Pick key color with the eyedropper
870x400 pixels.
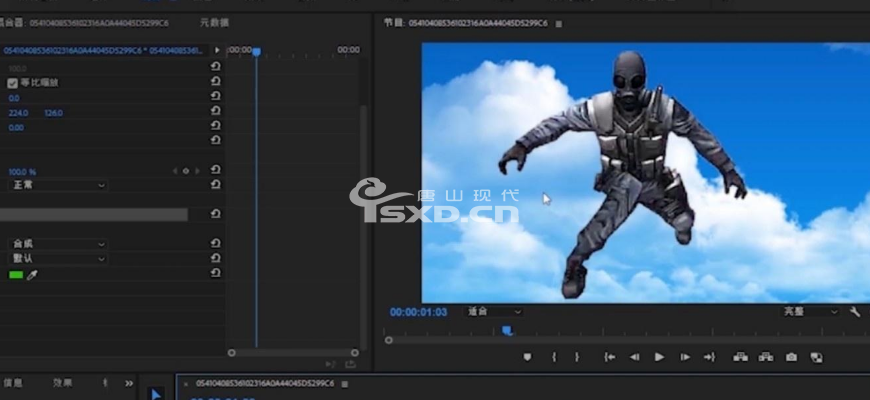pyautogui.click(x=32, y=275)
